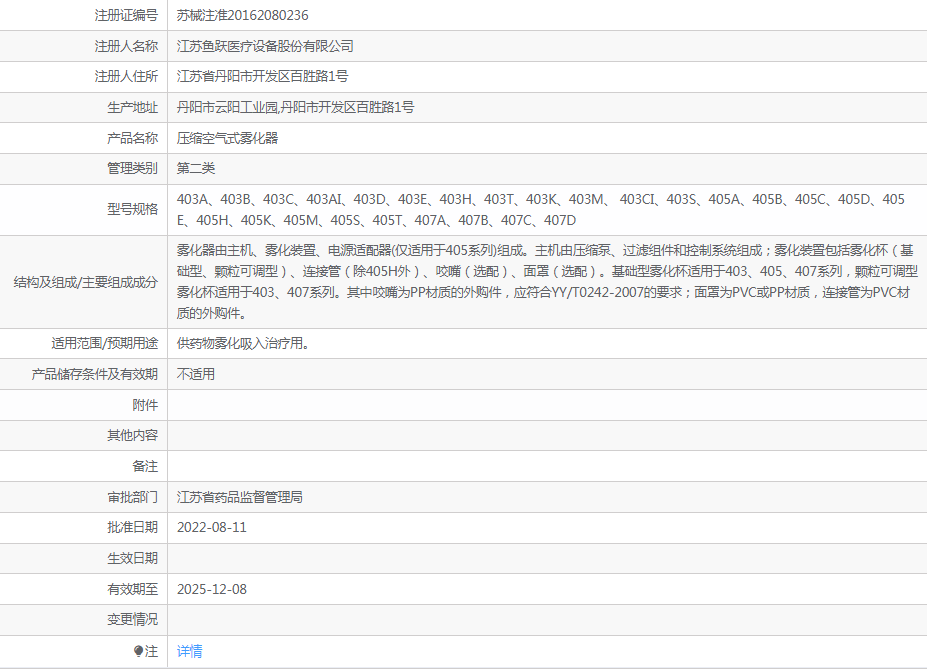Select the 管理类别 row label
The height and width of the screenshot is (669, 927).
(x=132, y=168)
